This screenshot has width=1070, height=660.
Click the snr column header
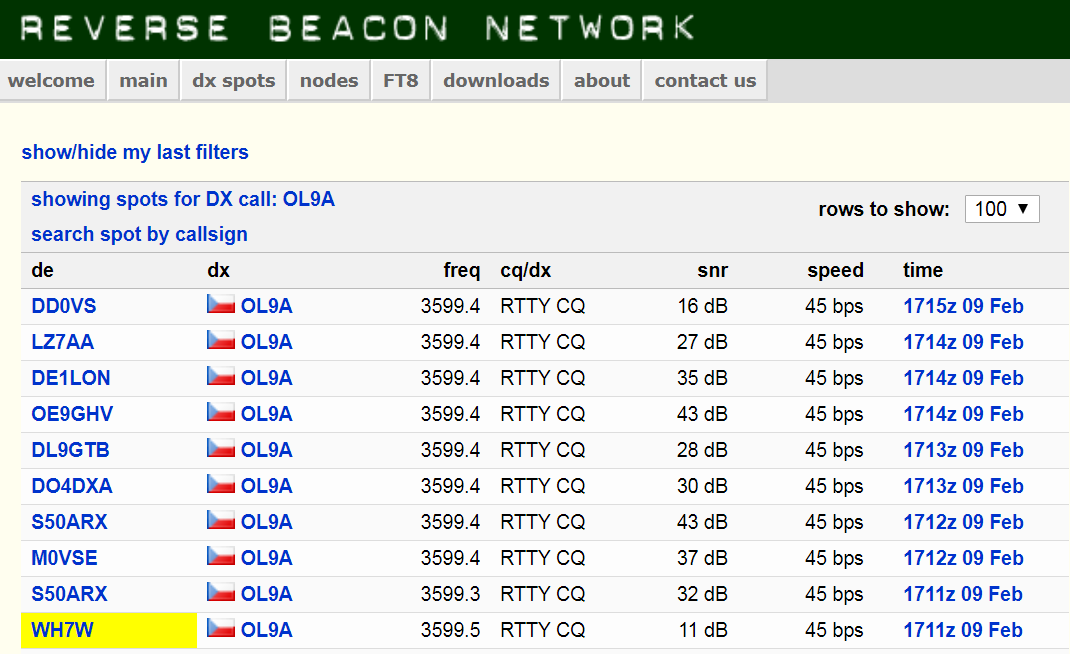coord(712,270)
